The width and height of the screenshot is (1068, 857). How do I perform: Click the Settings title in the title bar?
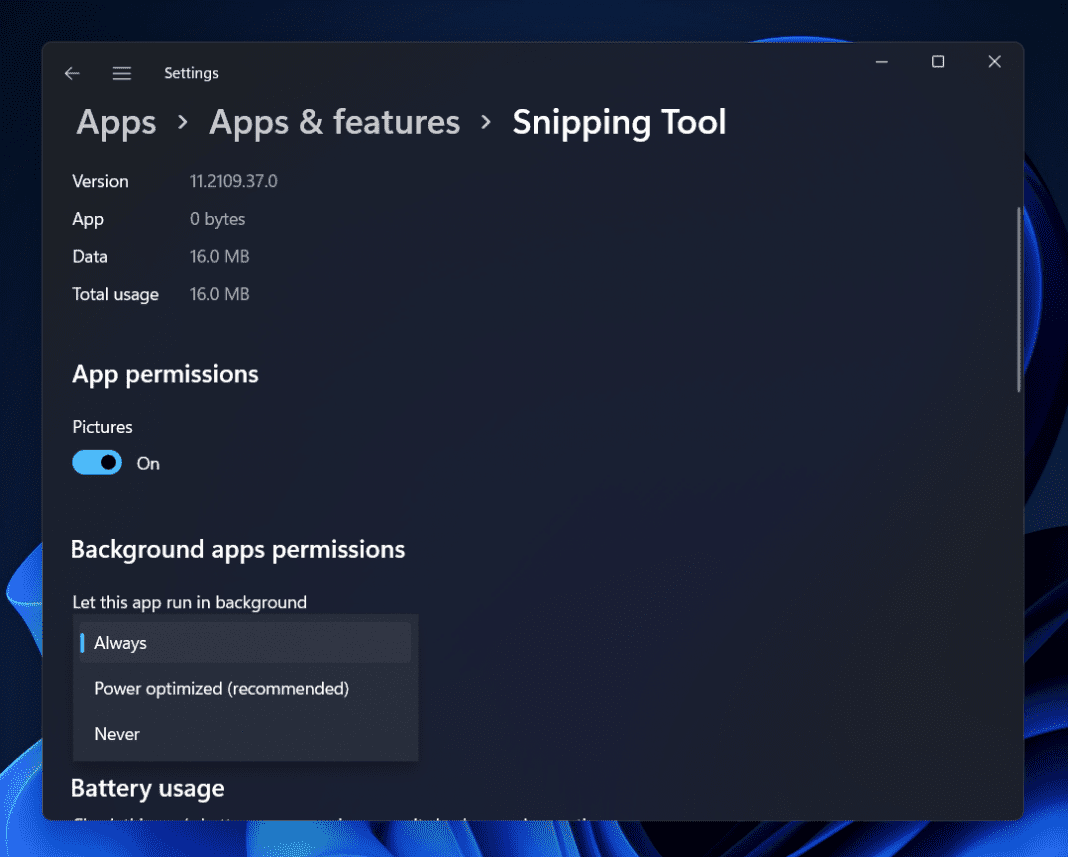click(191, 73)
